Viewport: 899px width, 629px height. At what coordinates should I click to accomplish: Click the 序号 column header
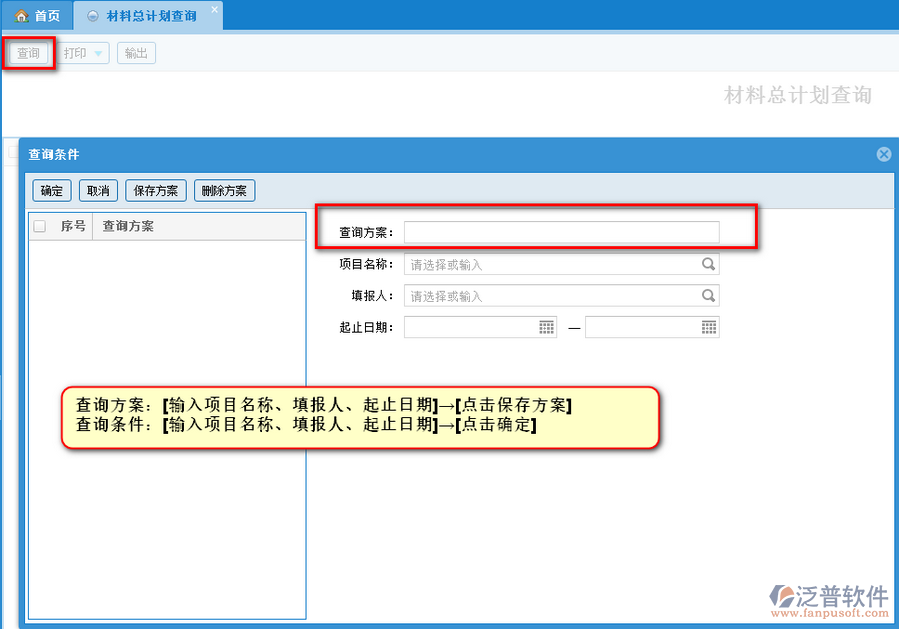[73, 226]
